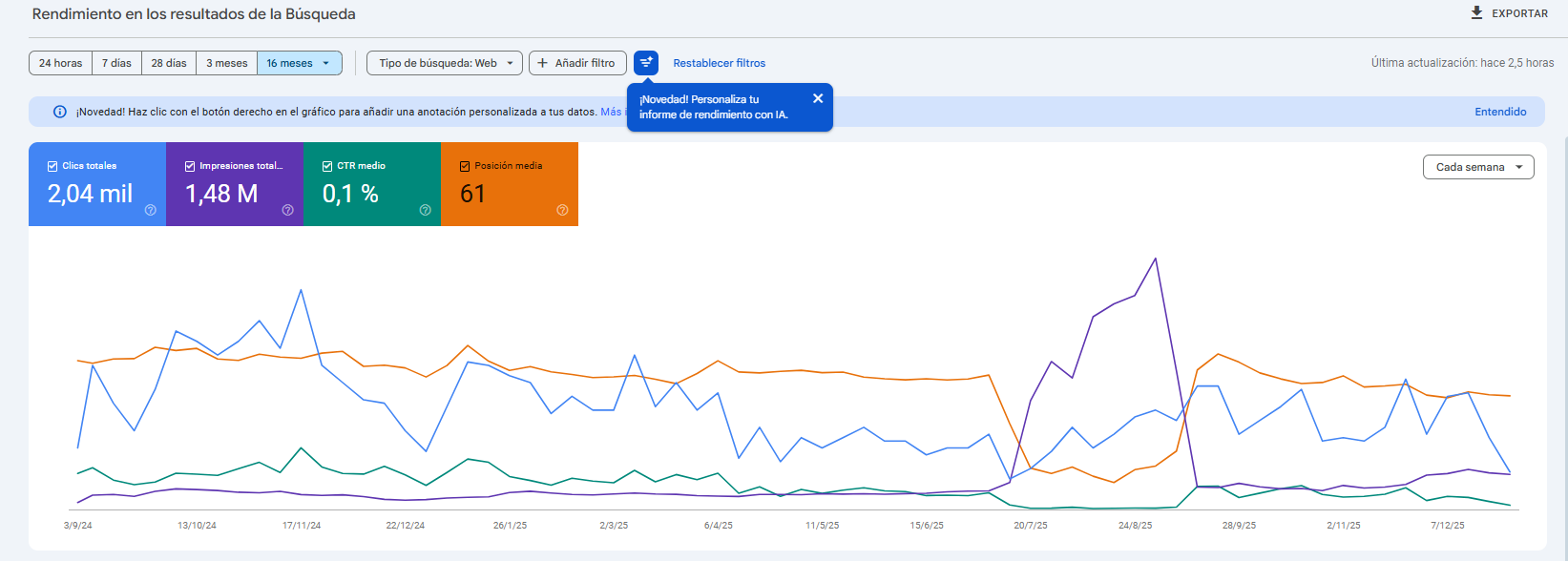Toggle the Impresiones totales checkbox

point(190,166)
